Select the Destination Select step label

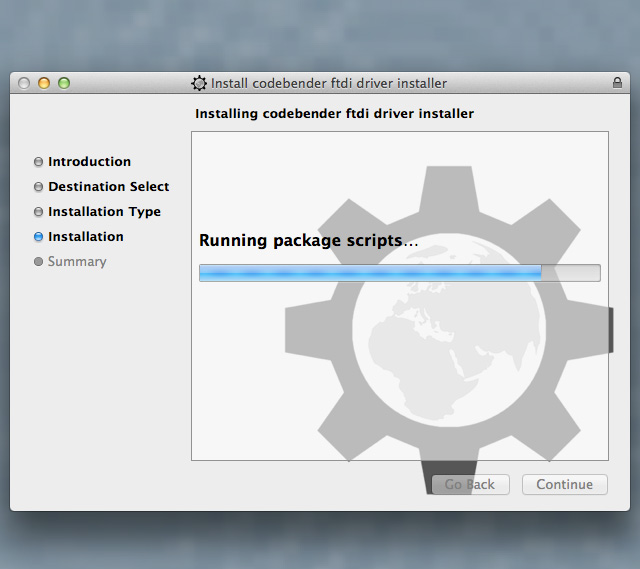click(x=108, y=187)
